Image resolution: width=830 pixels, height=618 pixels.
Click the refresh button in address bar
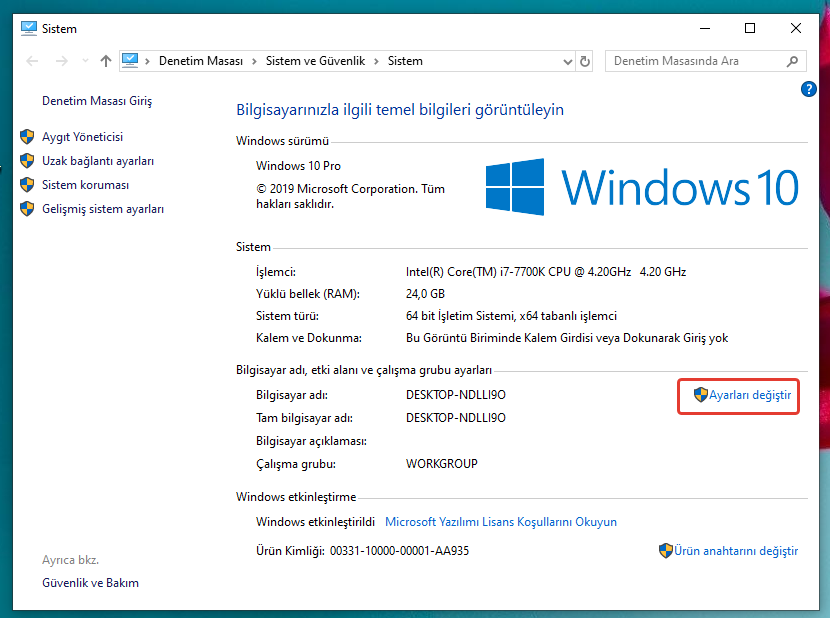click(585, 61)
